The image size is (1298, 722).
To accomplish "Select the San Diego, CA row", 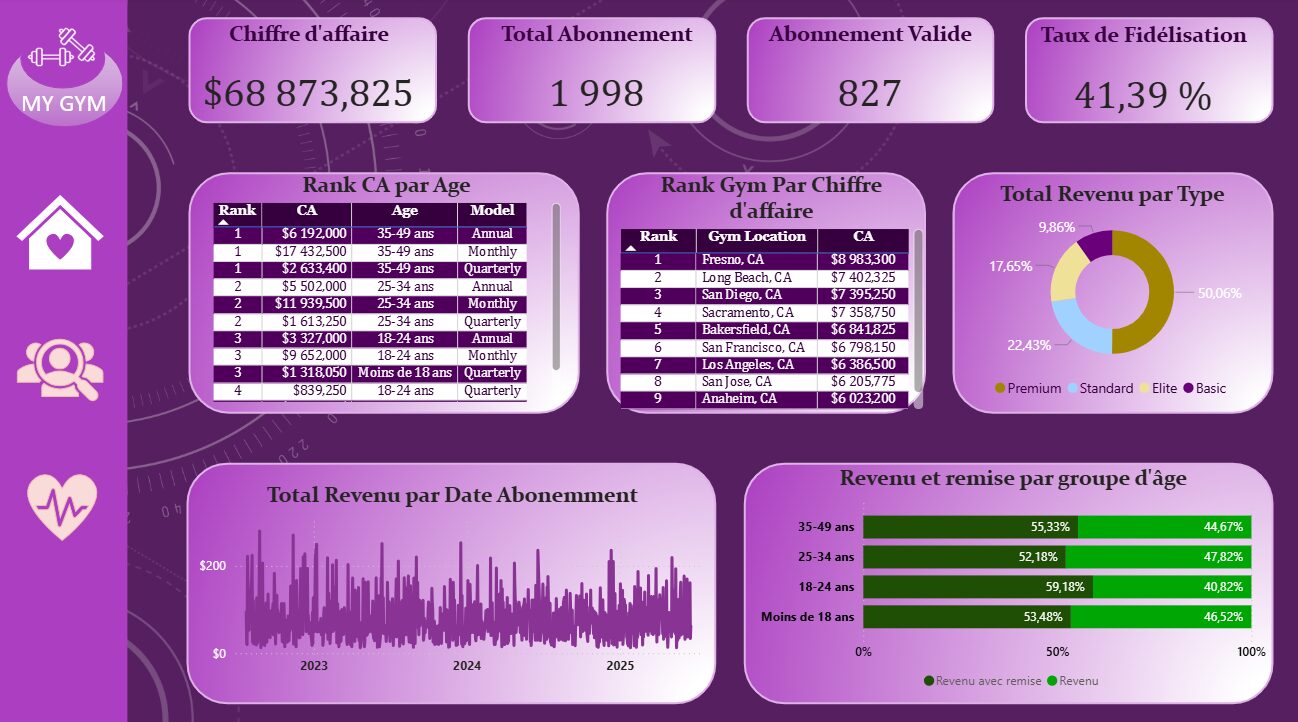I will coord(765,295).
